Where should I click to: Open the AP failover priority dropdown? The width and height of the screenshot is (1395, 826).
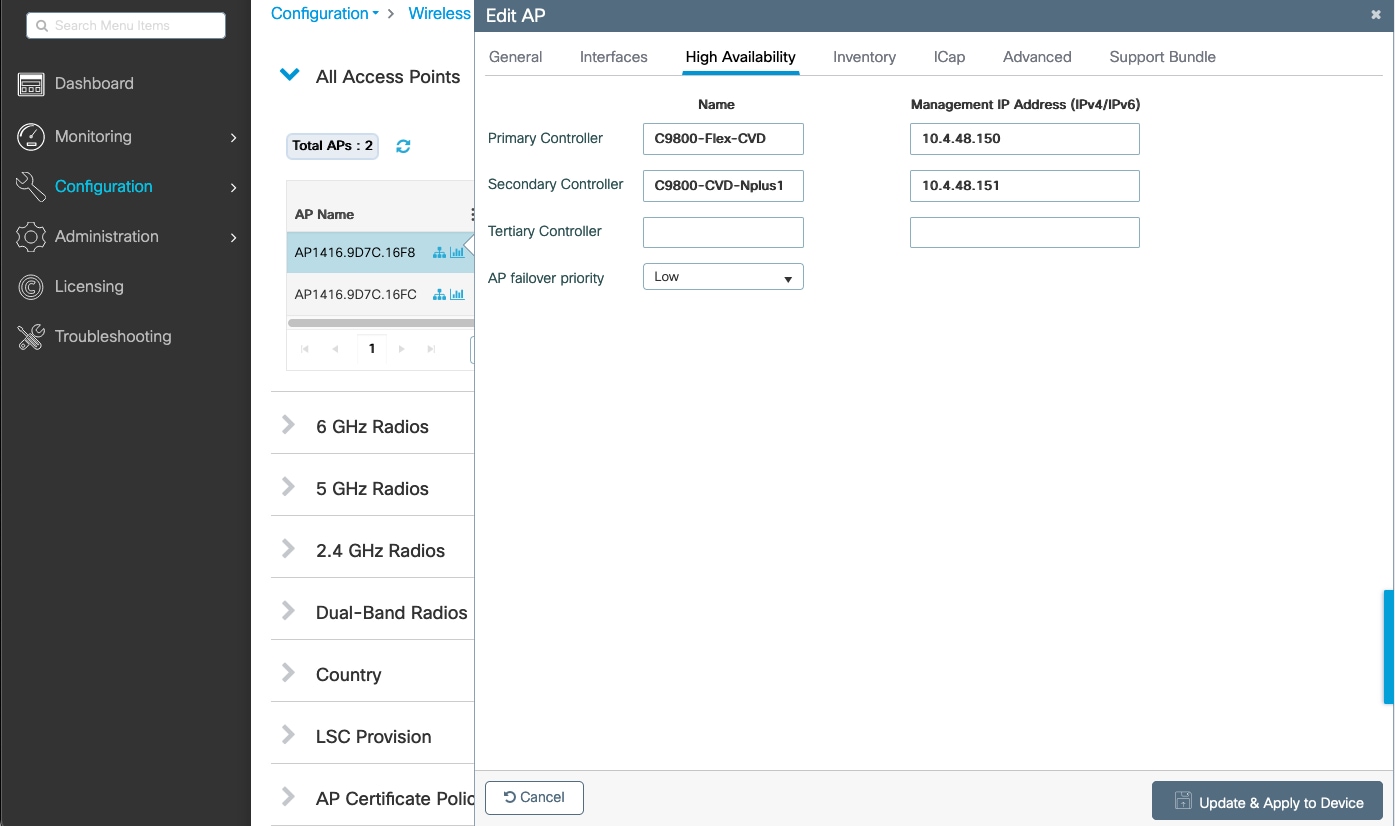(723, 277)
